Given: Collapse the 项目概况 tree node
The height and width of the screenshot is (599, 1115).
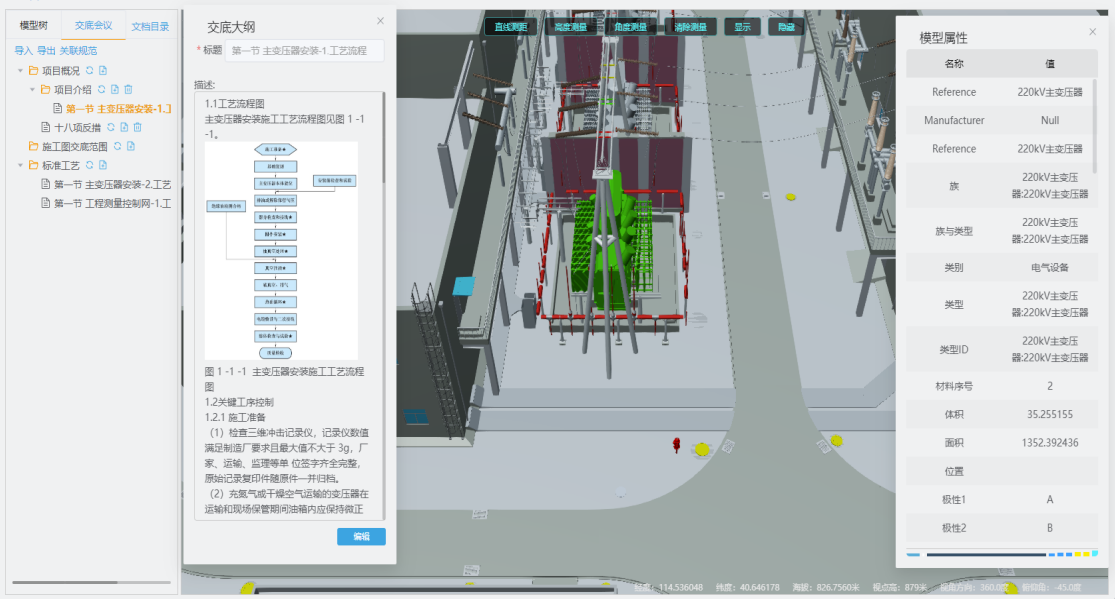Looking at the screenshot, I should [20, 70].
